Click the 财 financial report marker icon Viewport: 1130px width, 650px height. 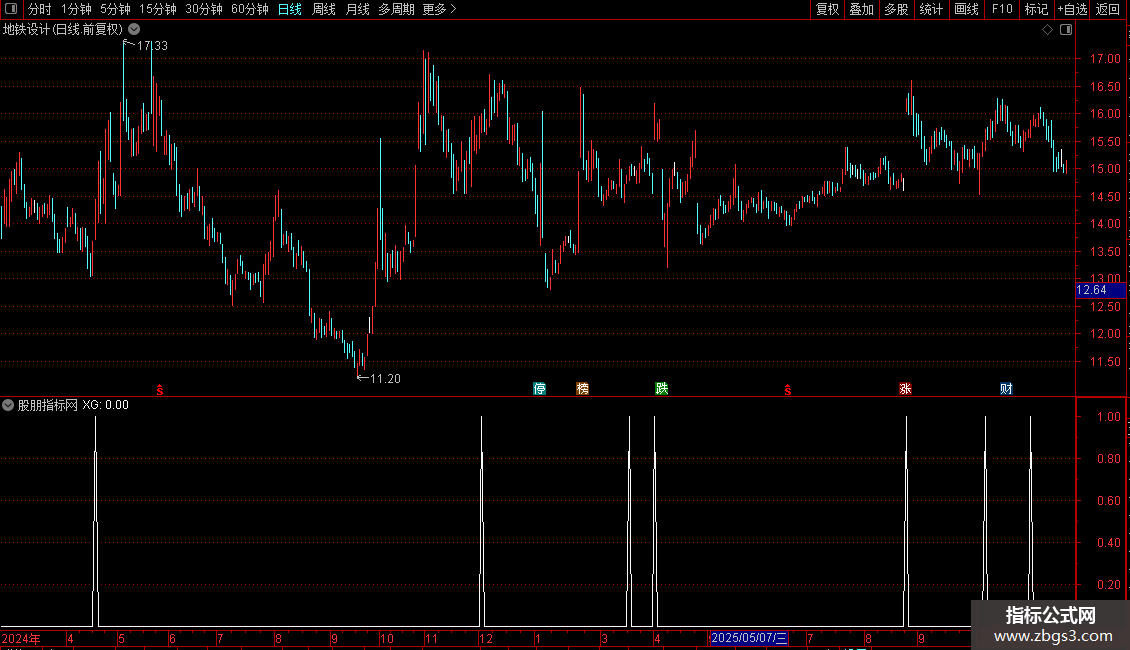(x=1007, y=388)
